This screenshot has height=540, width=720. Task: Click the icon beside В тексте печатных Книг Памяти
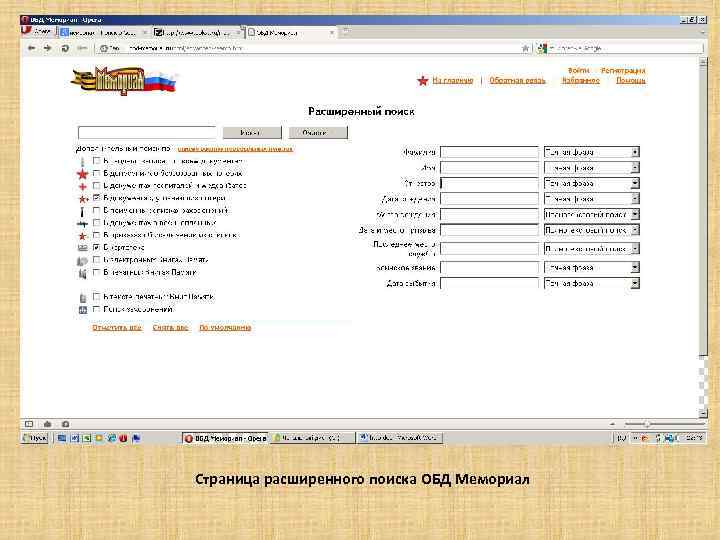point(83,298)
